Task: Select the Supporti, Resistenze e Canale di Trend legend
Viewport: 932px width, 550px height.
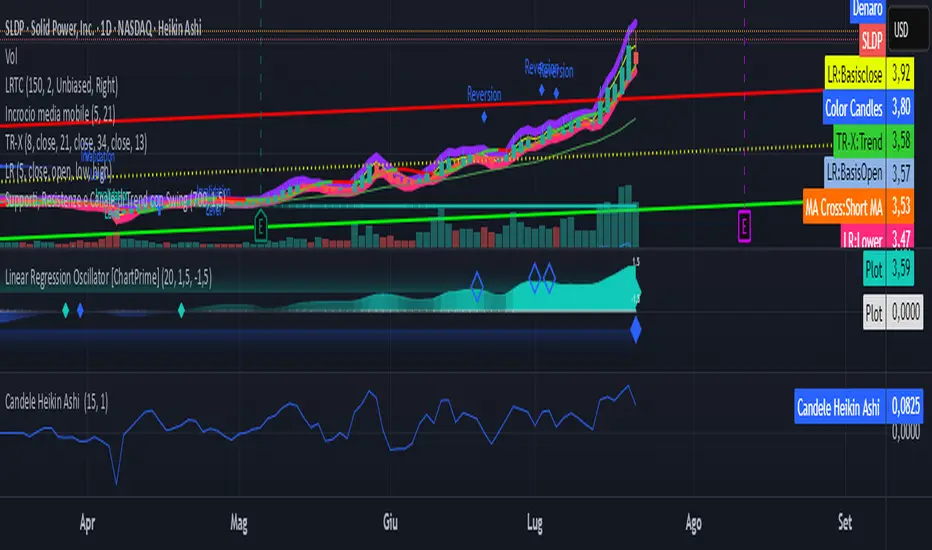Action: (x=115, y=200)
